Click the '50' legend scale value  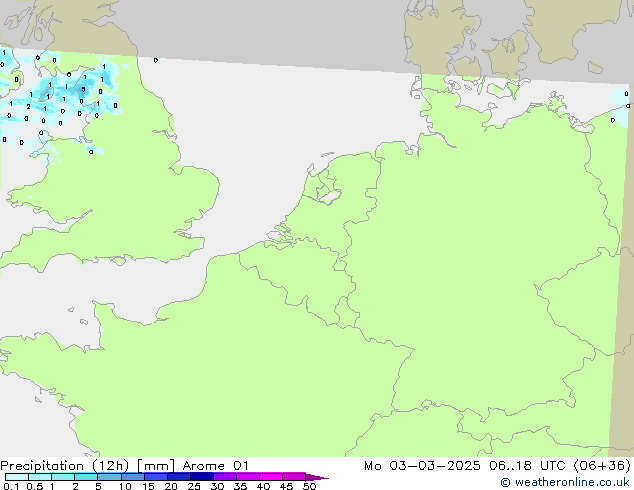309,486
